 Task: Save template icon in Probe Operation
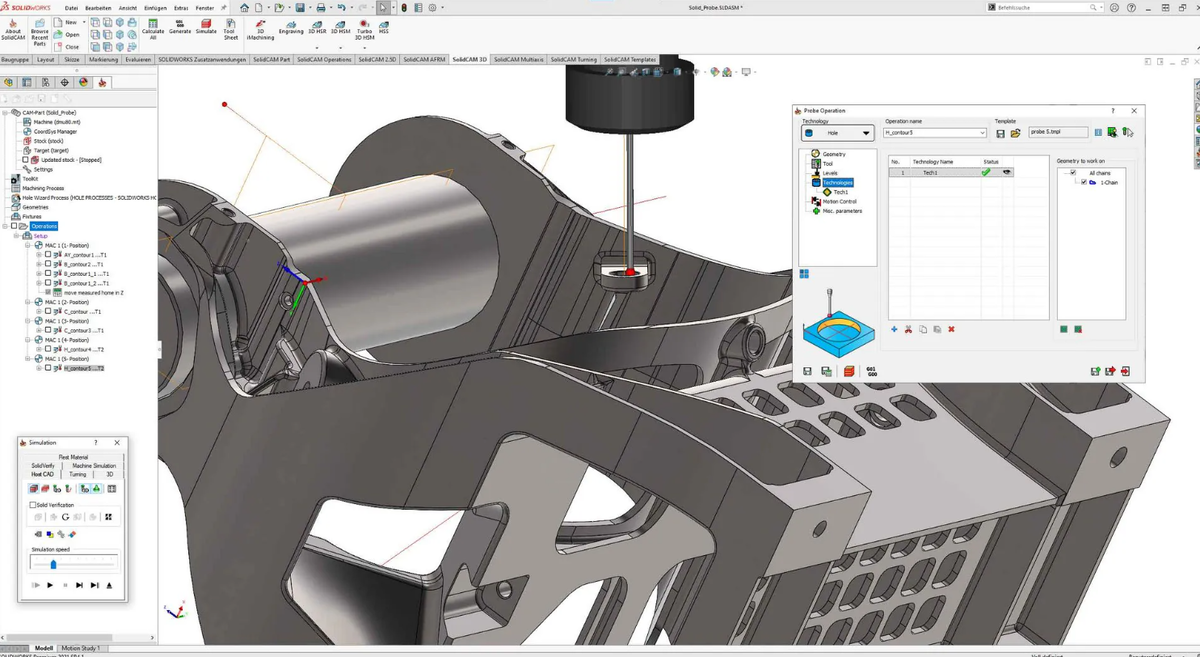point(1000,133)
